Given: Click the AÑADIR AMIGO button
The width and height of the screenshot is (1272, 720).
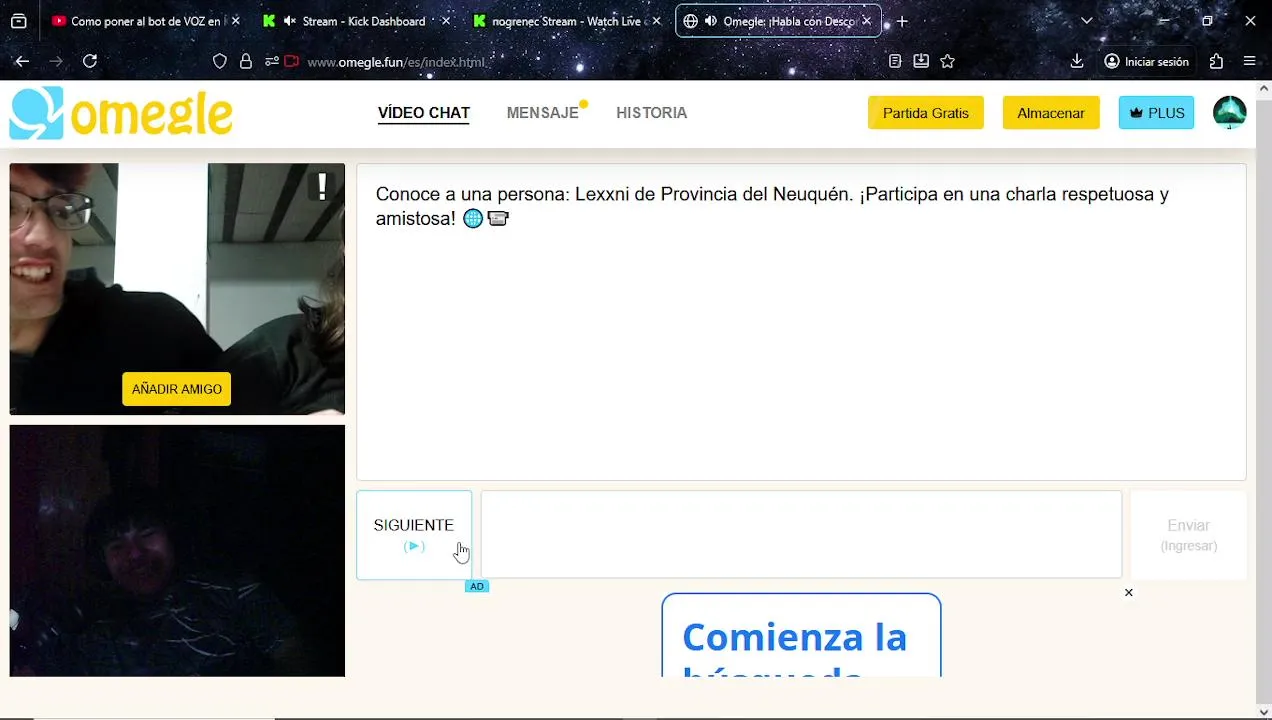Looking at the screenshot, I should pos(177,389).
